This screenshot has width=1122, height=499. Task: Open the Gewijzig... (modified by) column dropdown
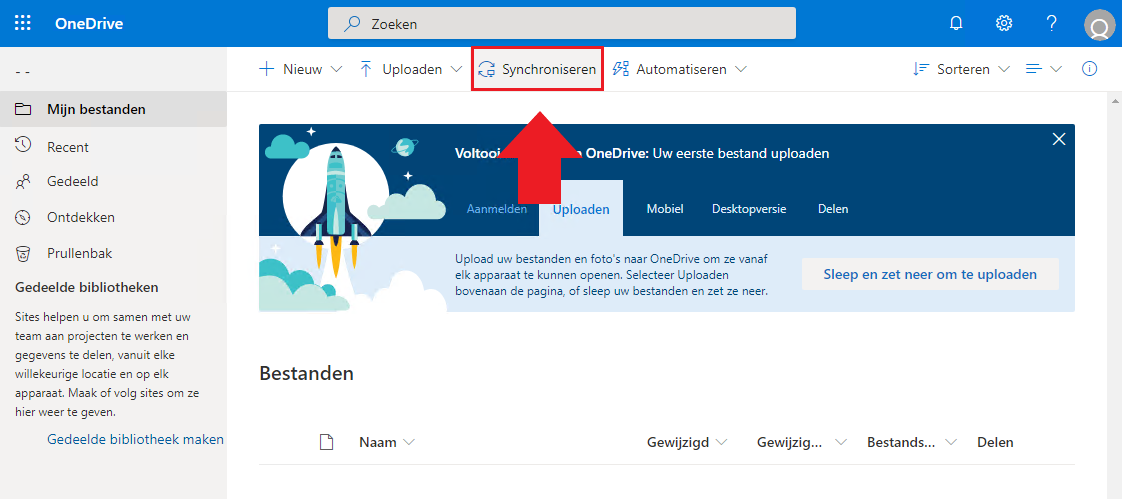pyautogui.click(x=802, y=442)
